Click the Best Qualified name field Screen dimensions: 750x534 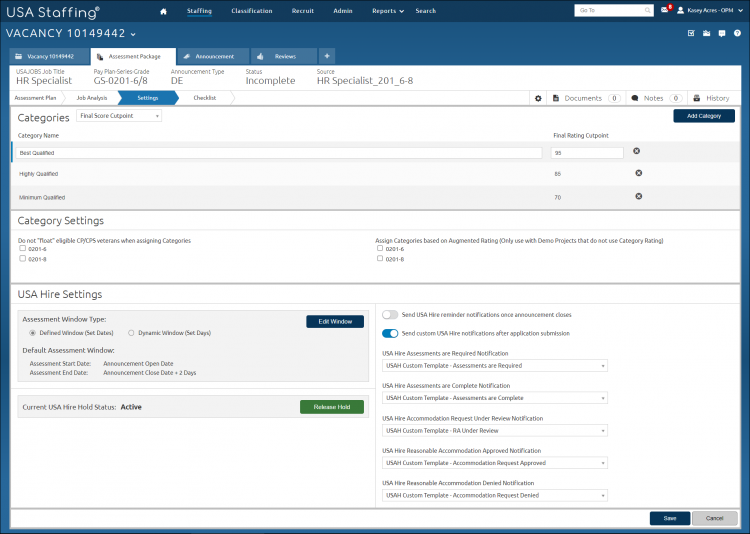tap(279, 153)
